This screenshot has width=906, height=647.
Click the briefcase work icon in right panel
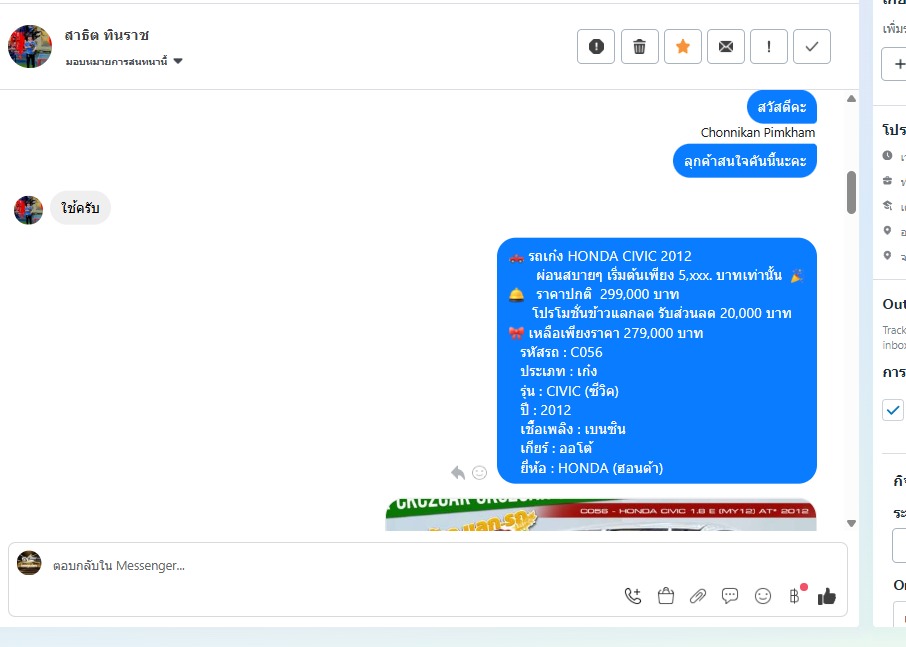pos(888,181)
